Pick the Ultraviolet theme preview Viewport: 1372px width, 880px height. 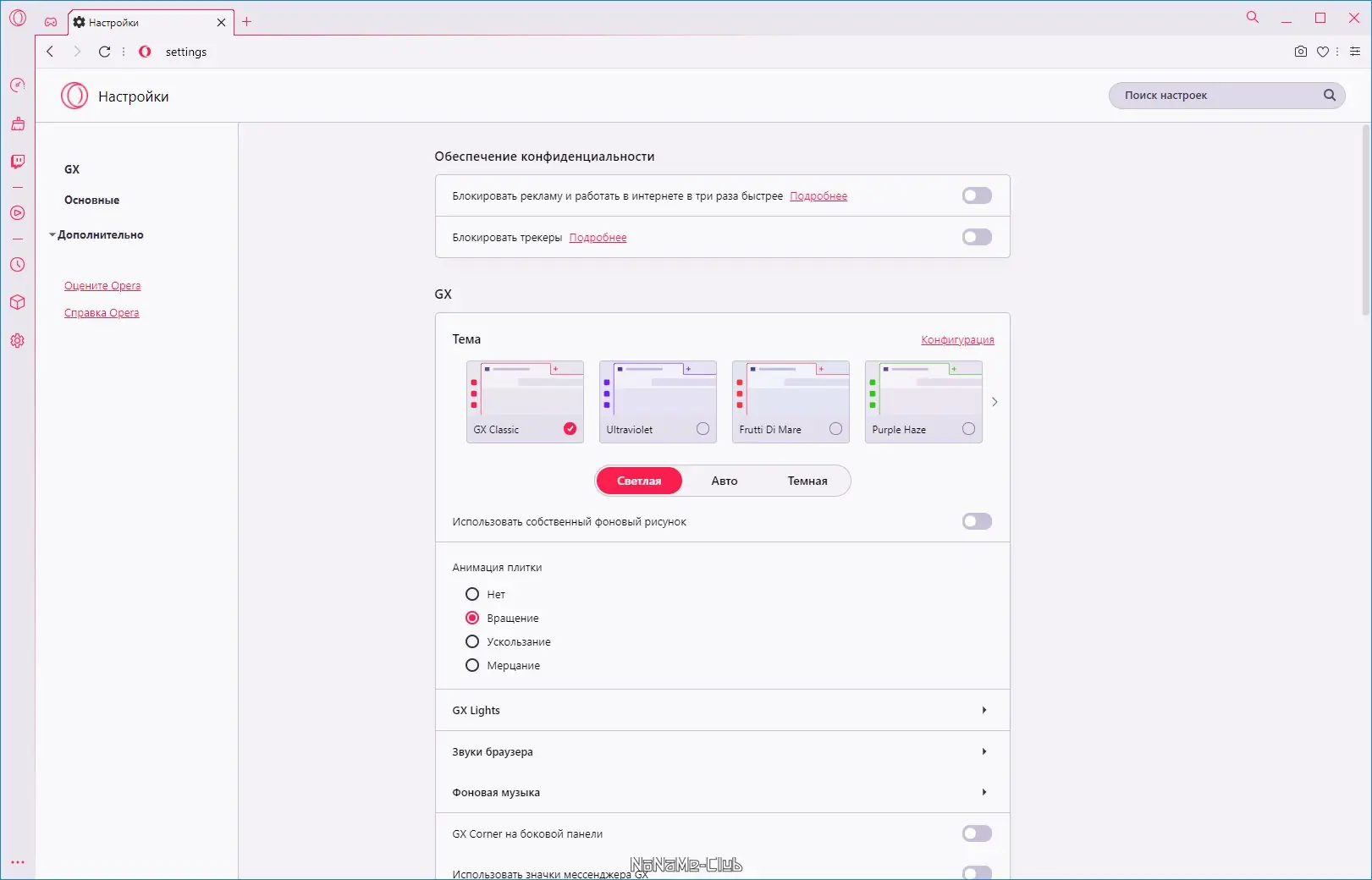(658, 402)
